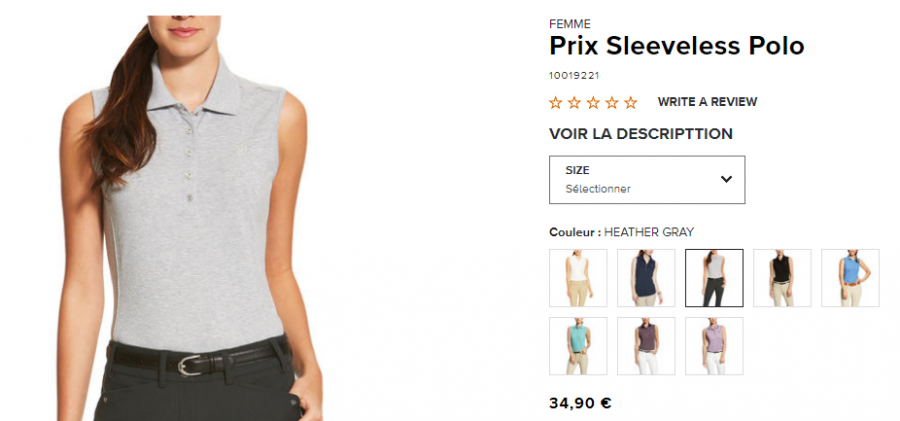Click the Prix Sleeveless Polo title
The width and height of the screenshot is (900, 421).
[677, 46]
